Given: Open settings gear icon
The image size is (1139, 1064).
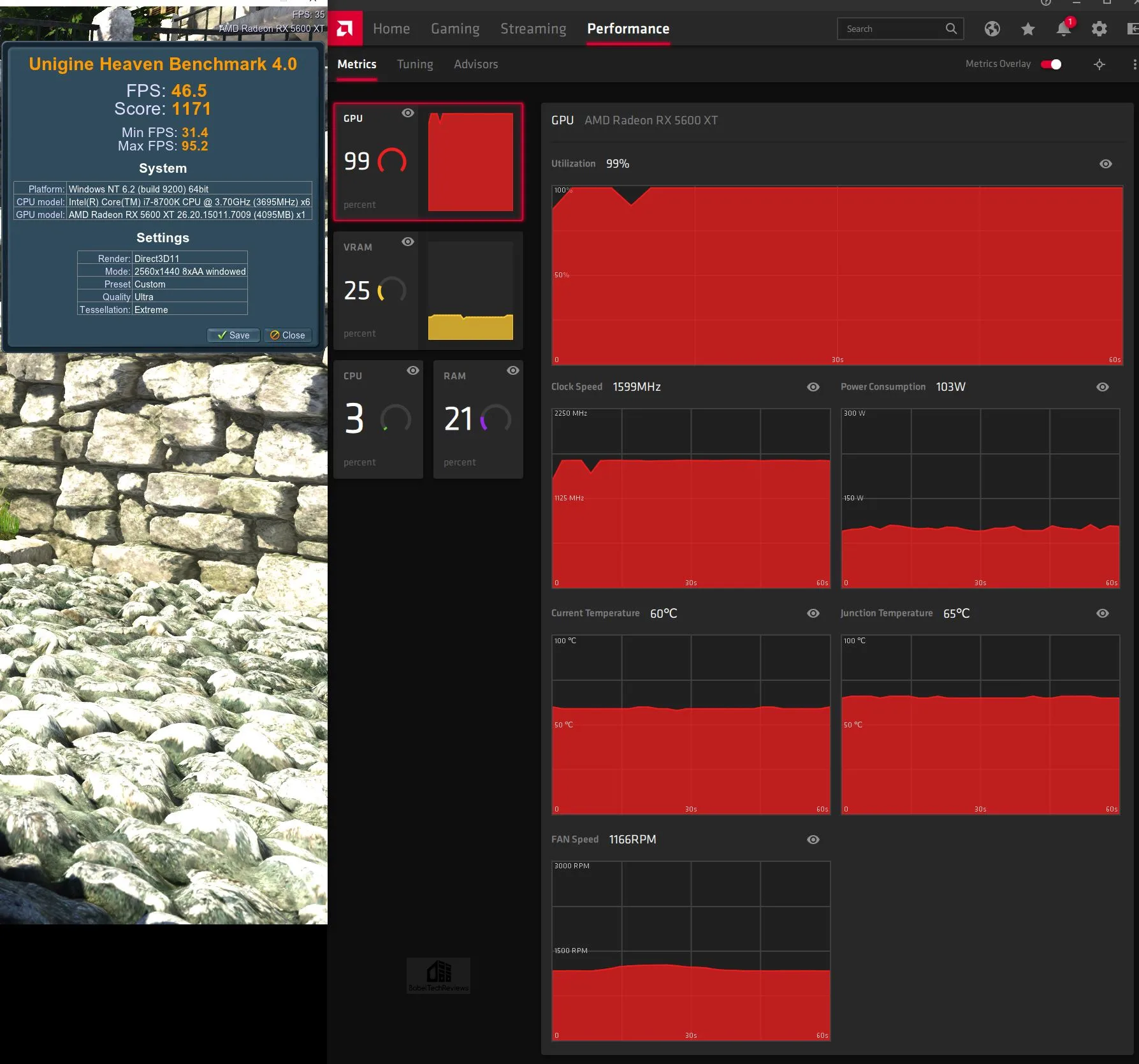Looking at the screenshot, I should tap(1099, 29).
